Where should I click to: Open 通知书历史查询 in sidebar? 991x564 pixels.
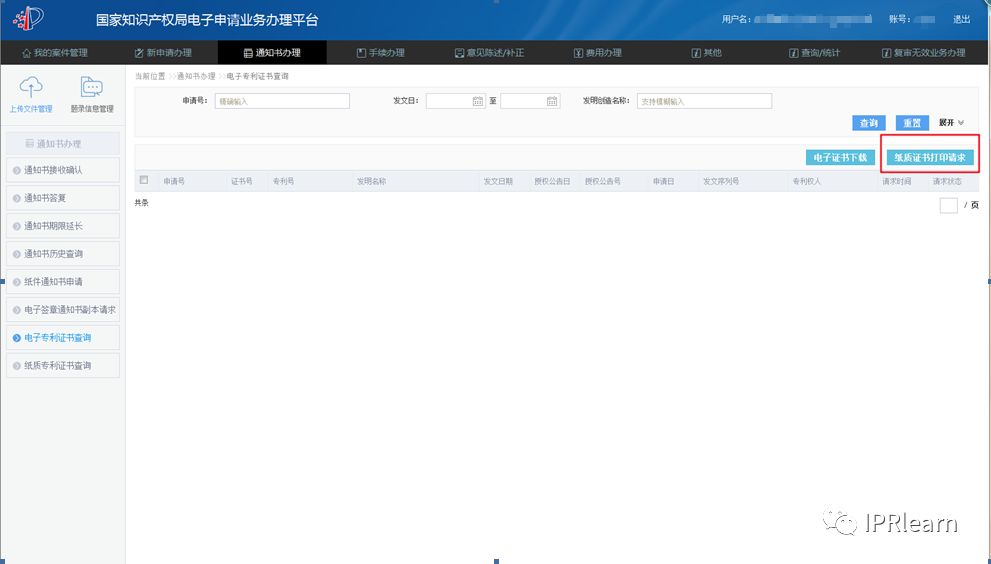click(63, 254)
